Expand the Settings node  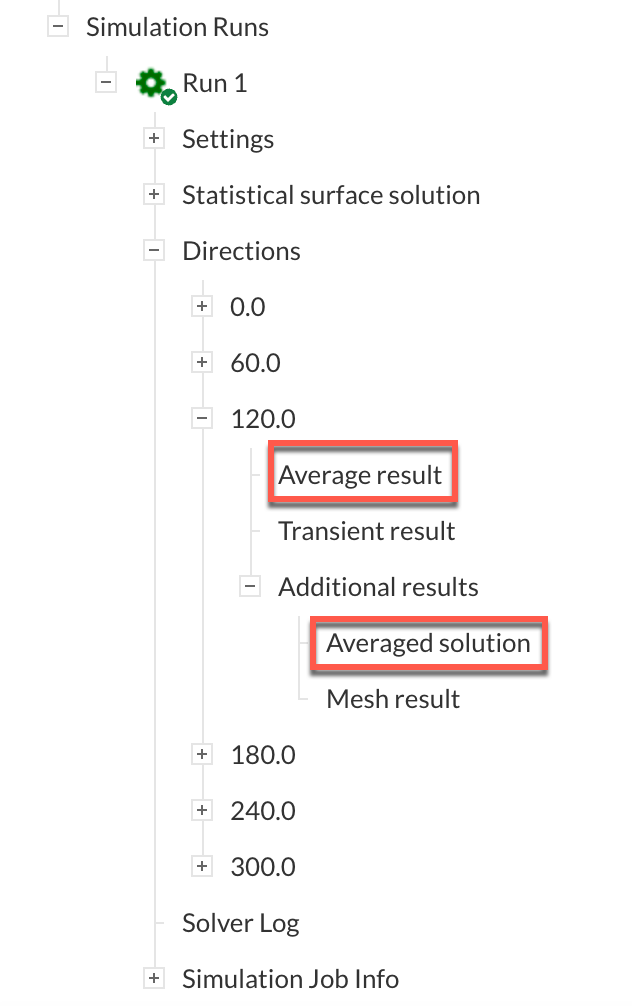[x=154, y=139]
